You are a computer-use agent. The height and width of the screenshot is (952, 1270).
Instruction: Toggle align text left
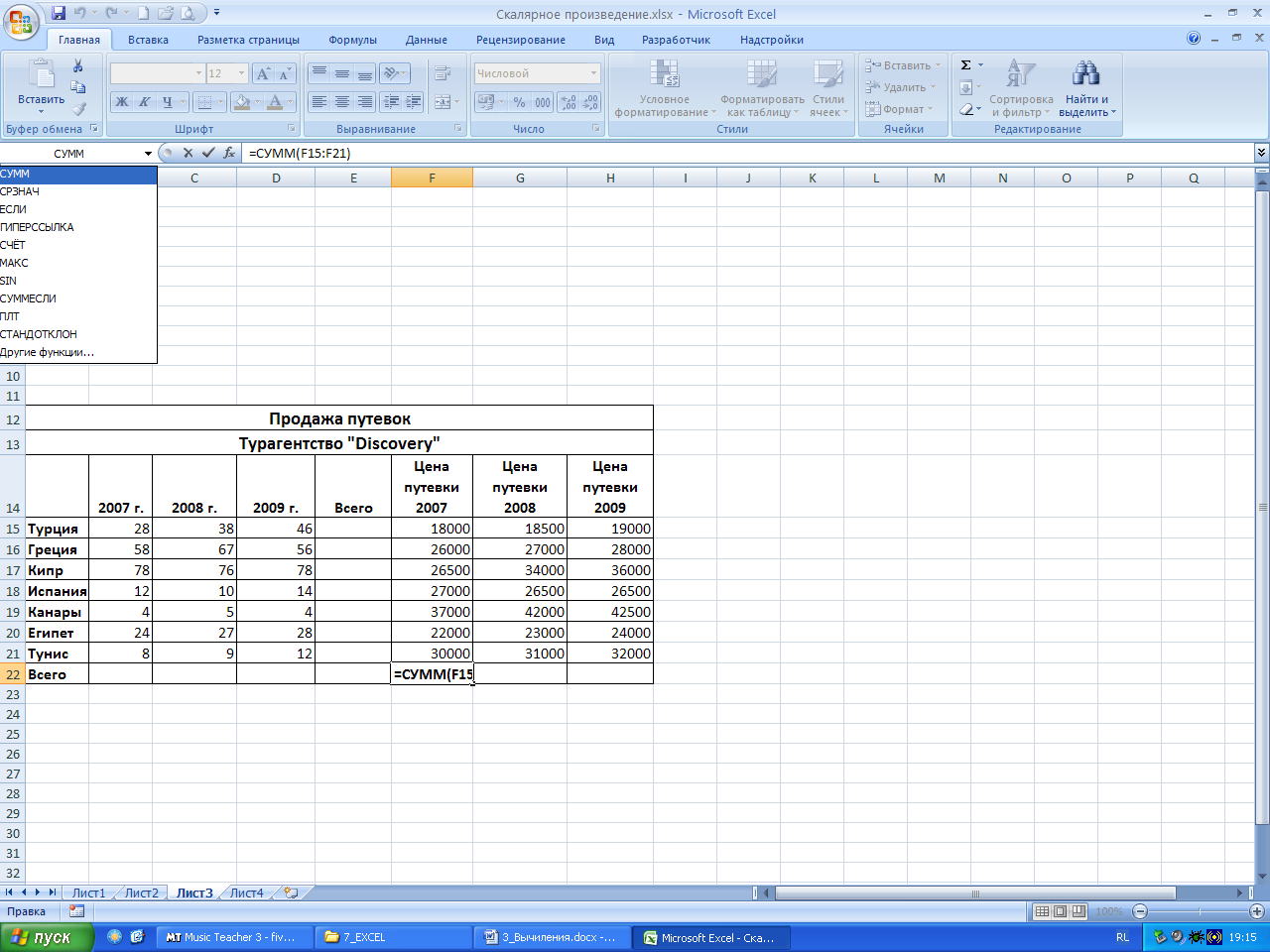pos(318,101)
